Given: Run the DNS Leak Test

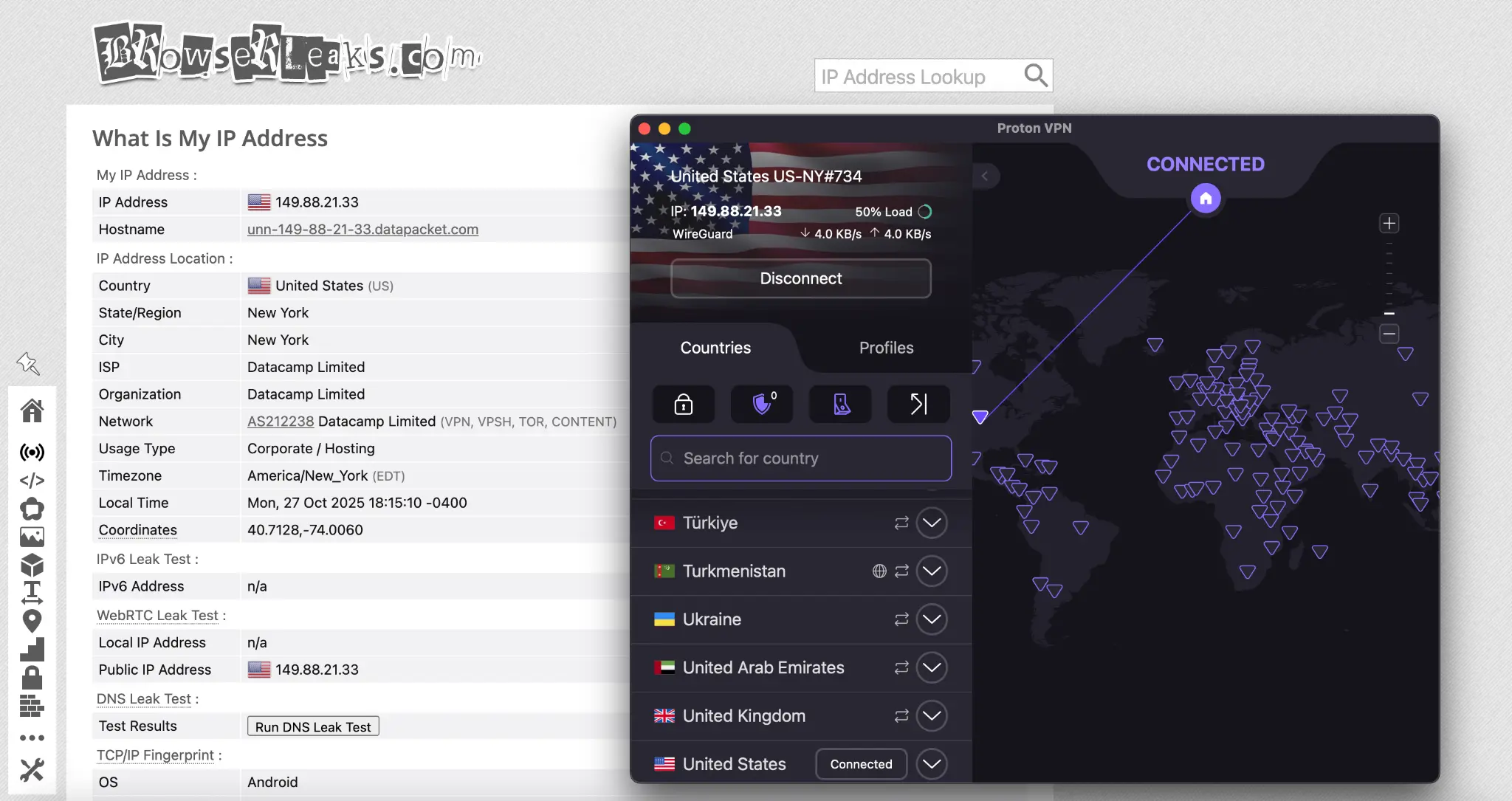Looking at the screenshot, I should (312, 726).
